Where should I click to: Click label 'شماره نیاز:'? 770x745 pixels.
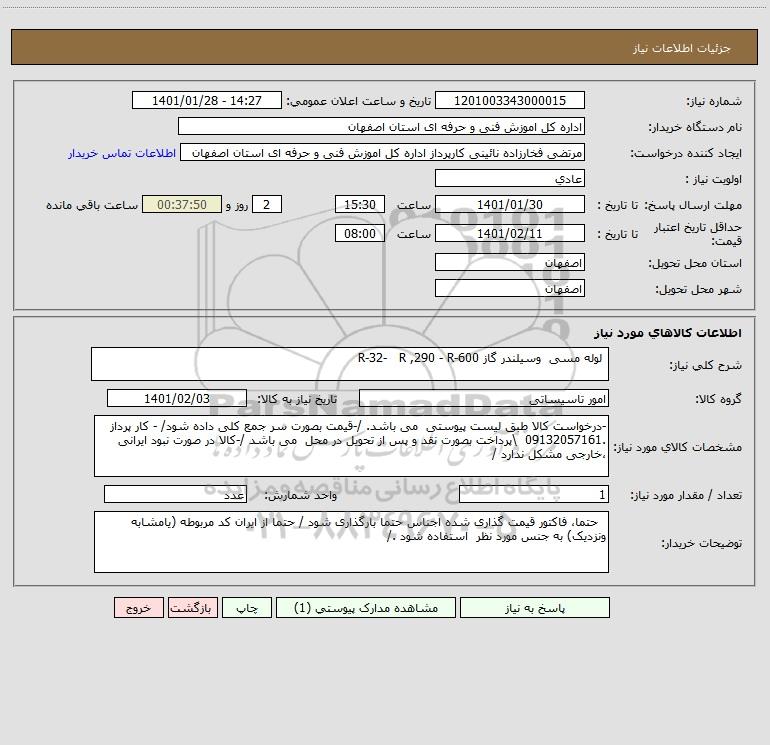(x=714, y=102)
